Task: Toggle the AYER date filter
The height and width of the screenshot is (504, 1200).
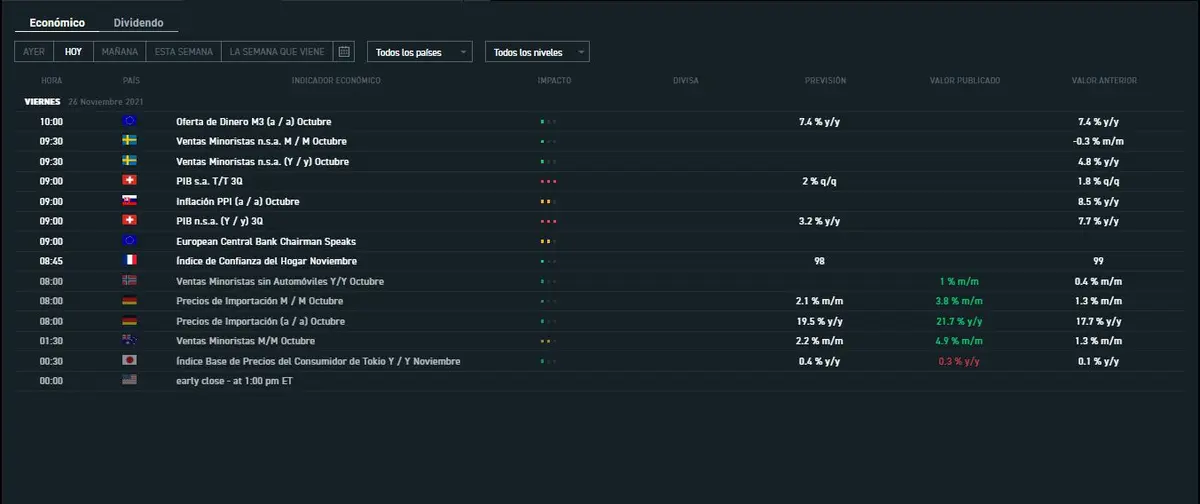Action: 34,51
